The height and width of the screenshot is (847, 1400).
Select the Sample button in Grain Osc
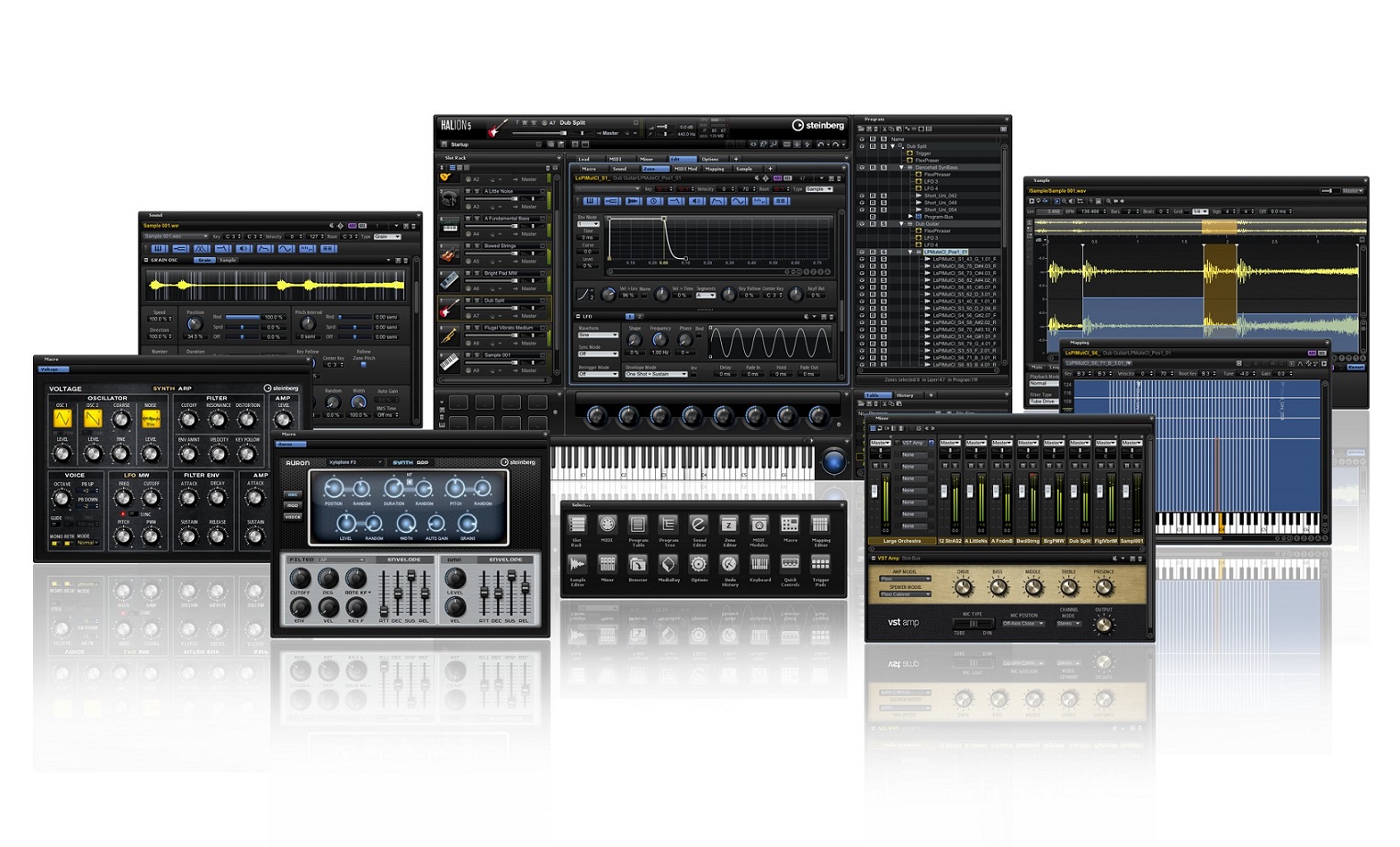(228, 260)
